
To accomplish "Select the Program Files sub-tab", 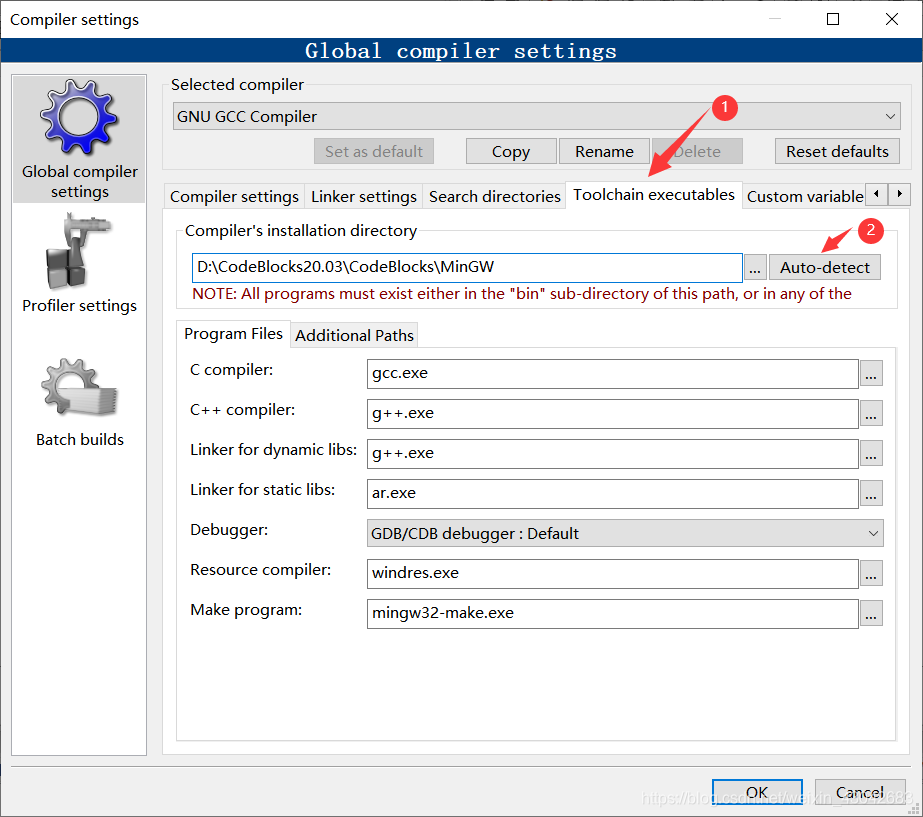I will coord(233,334).
